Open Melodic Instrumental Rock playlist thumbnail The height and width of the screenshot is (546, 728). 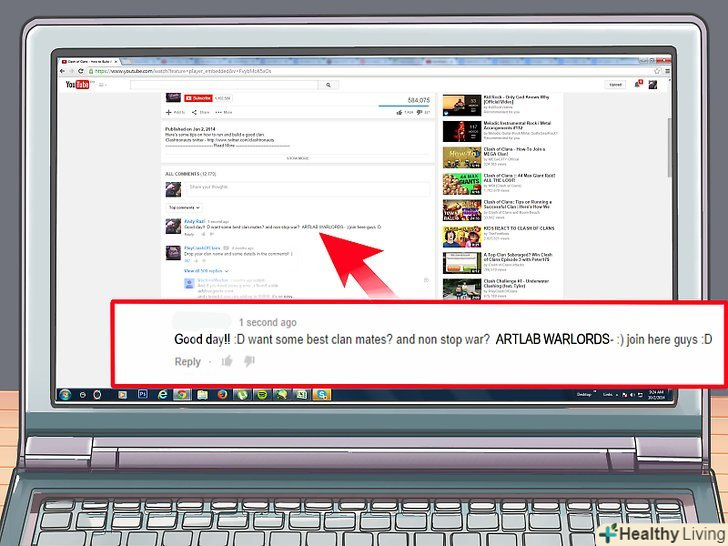(x=462, y=131)
